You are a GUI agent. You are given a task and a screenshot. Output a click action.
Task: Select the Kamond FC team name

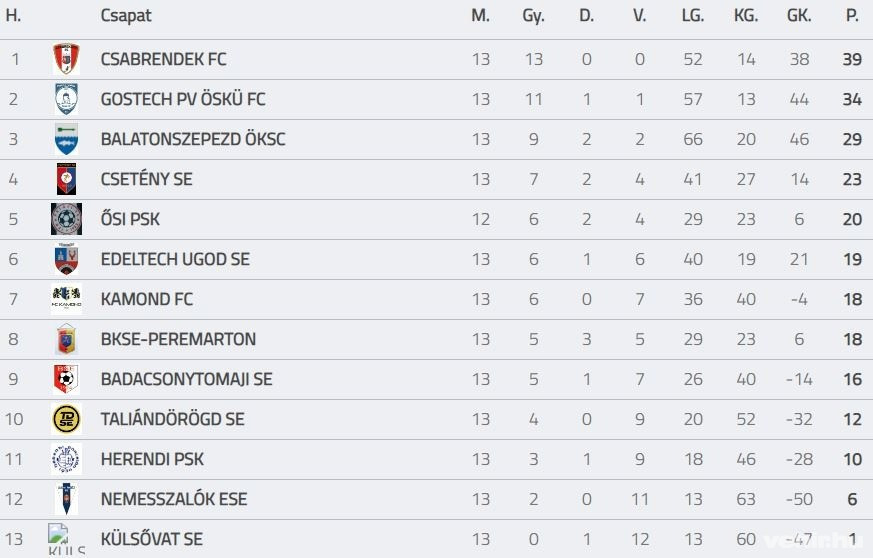coord(147,299)
